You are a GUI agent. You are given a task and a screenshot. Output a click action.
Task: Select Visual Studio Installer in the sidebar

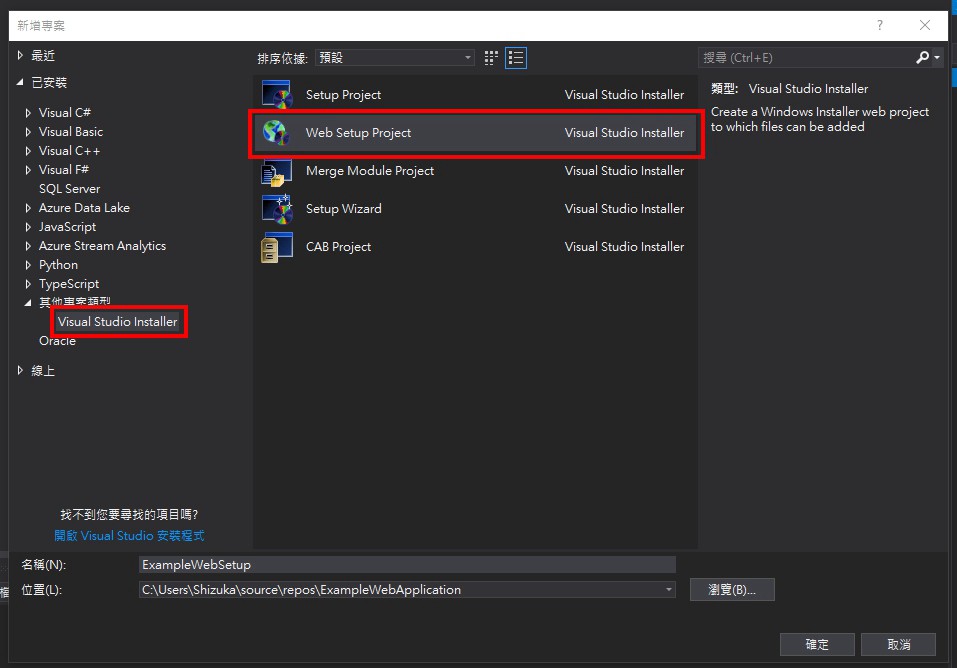pos(118,322)
